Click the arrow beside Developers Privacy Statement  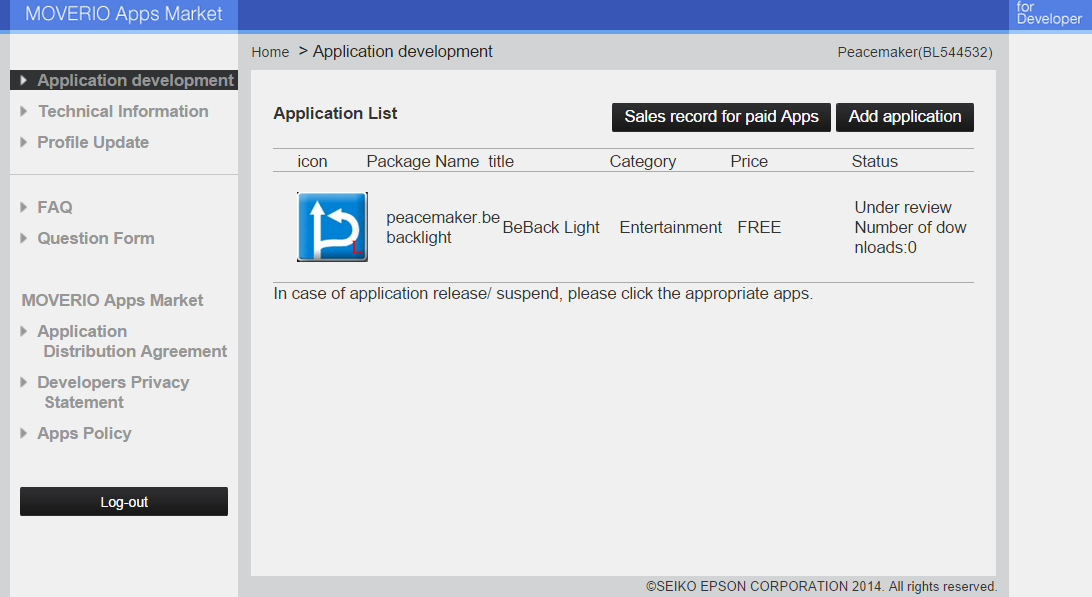(24, 382)
